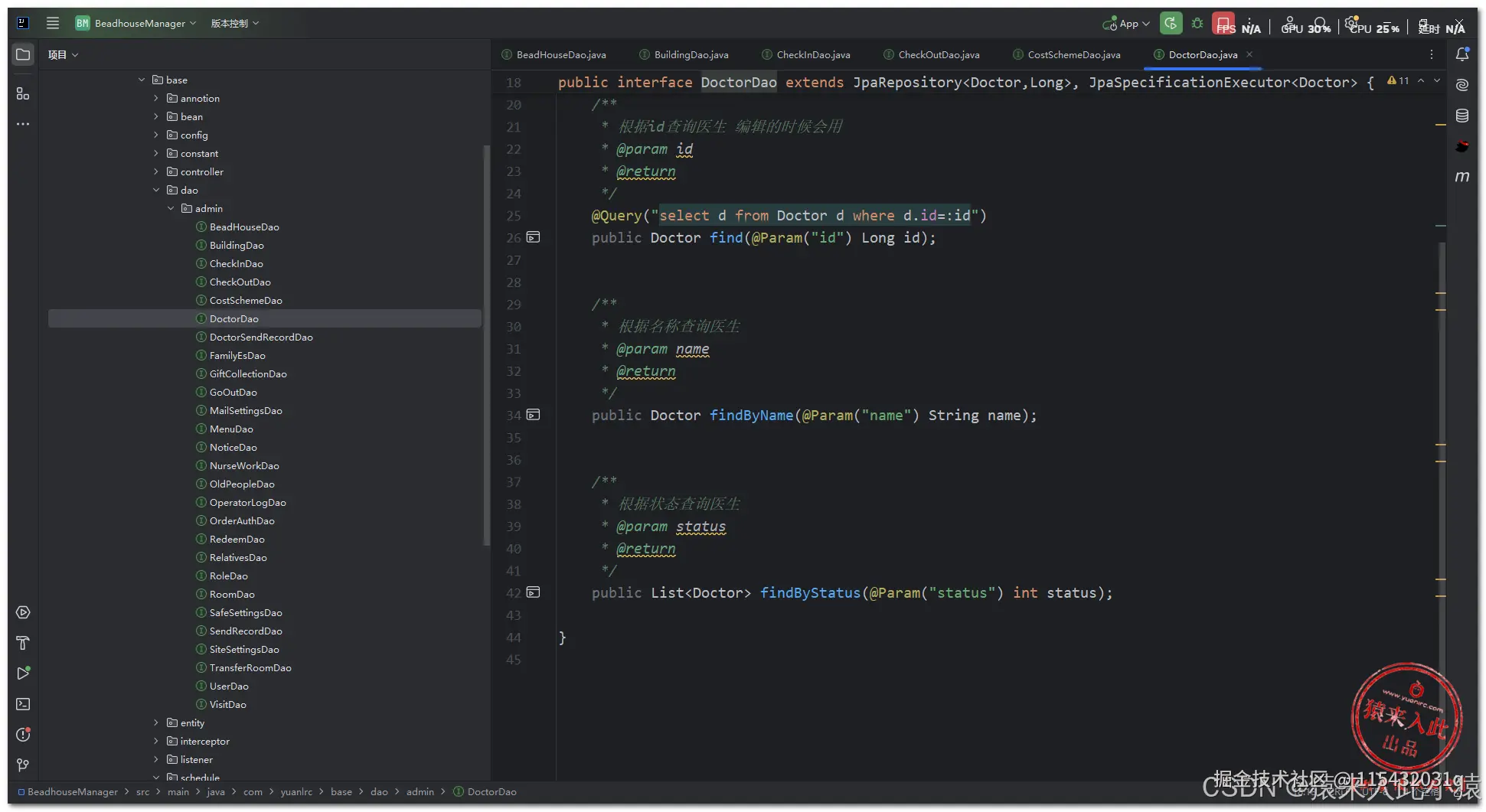Click the 11 warnings inspection indicator
1486x812 pixels.
coord(1398,81)
